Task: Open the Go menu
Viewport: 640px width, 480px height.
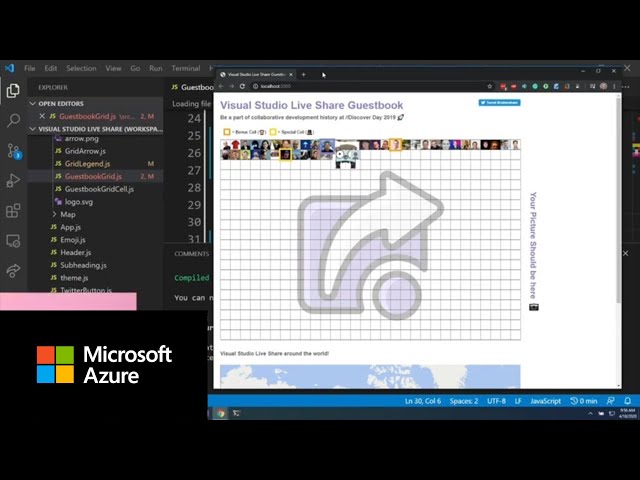Action: click(x=135, y=68)
